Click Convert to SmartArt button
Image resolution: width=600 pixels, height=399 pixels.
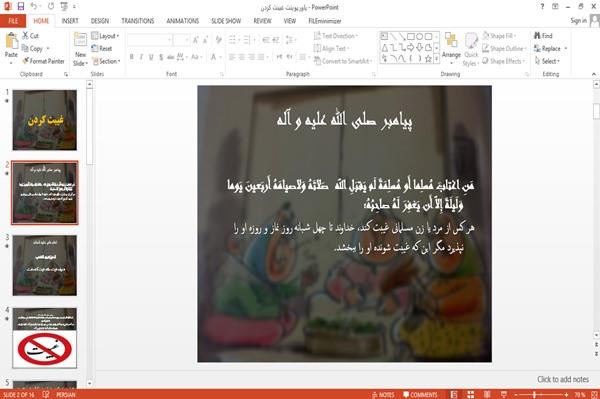343,61
